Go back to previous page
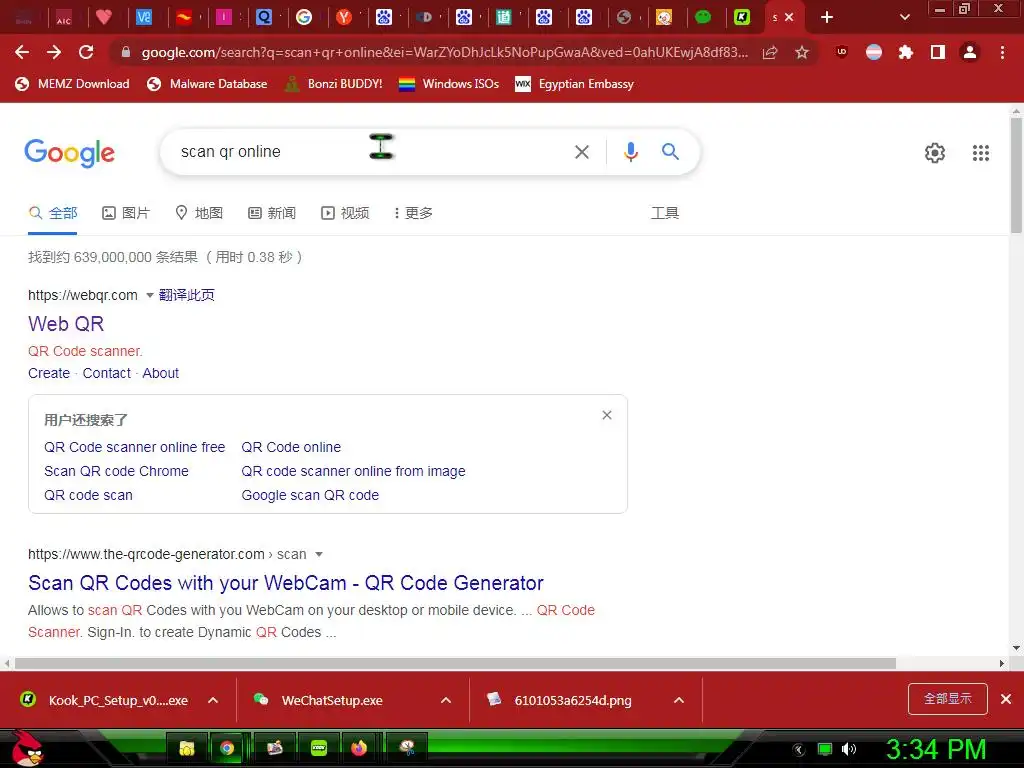Viewport: 1024px width, 768px height. (22, 52)
